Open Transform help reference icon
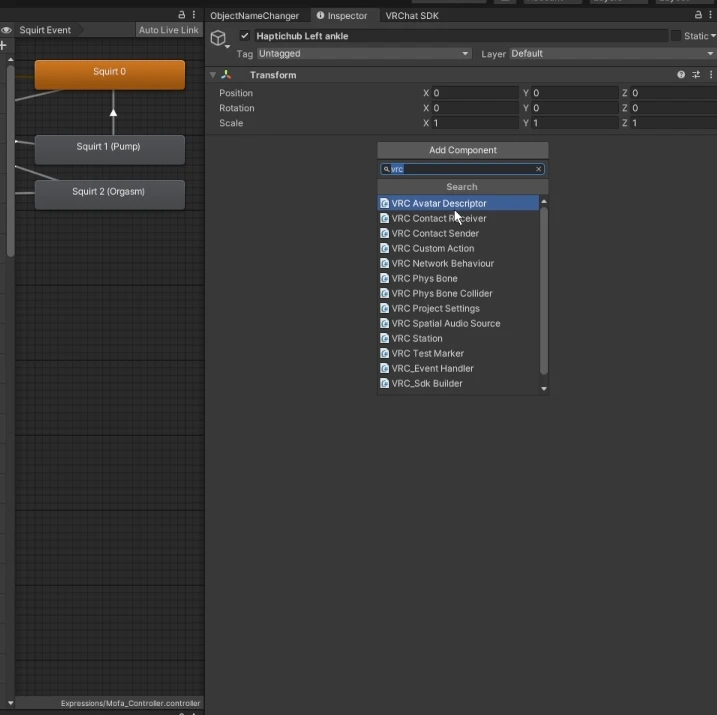Viewport: 717px width, 715px height. tap(681, 75)
